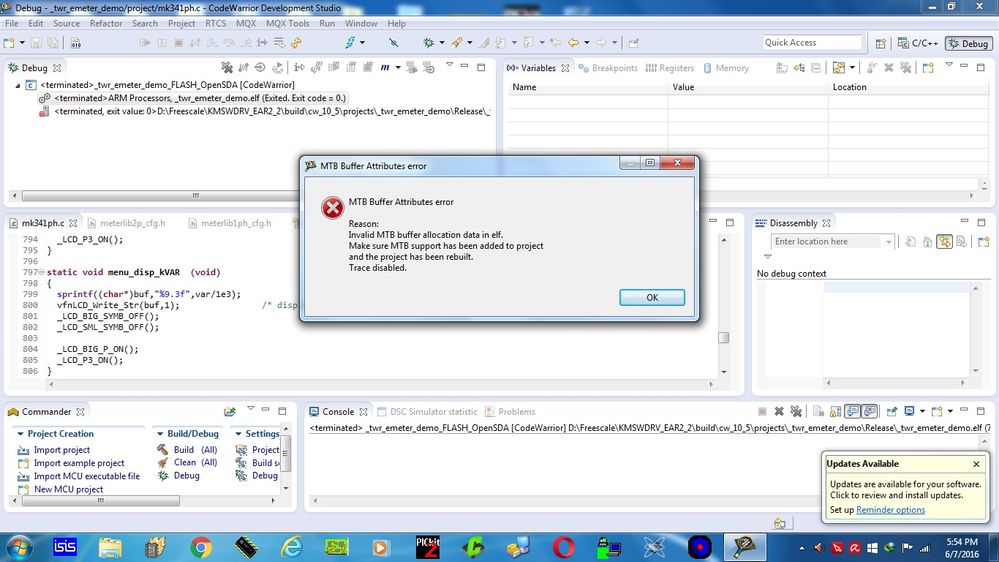Image resolution: width=999 pixels, height=562 pixels.
Task: Switch to the Debug perspective button
Action: coord(968,43)
